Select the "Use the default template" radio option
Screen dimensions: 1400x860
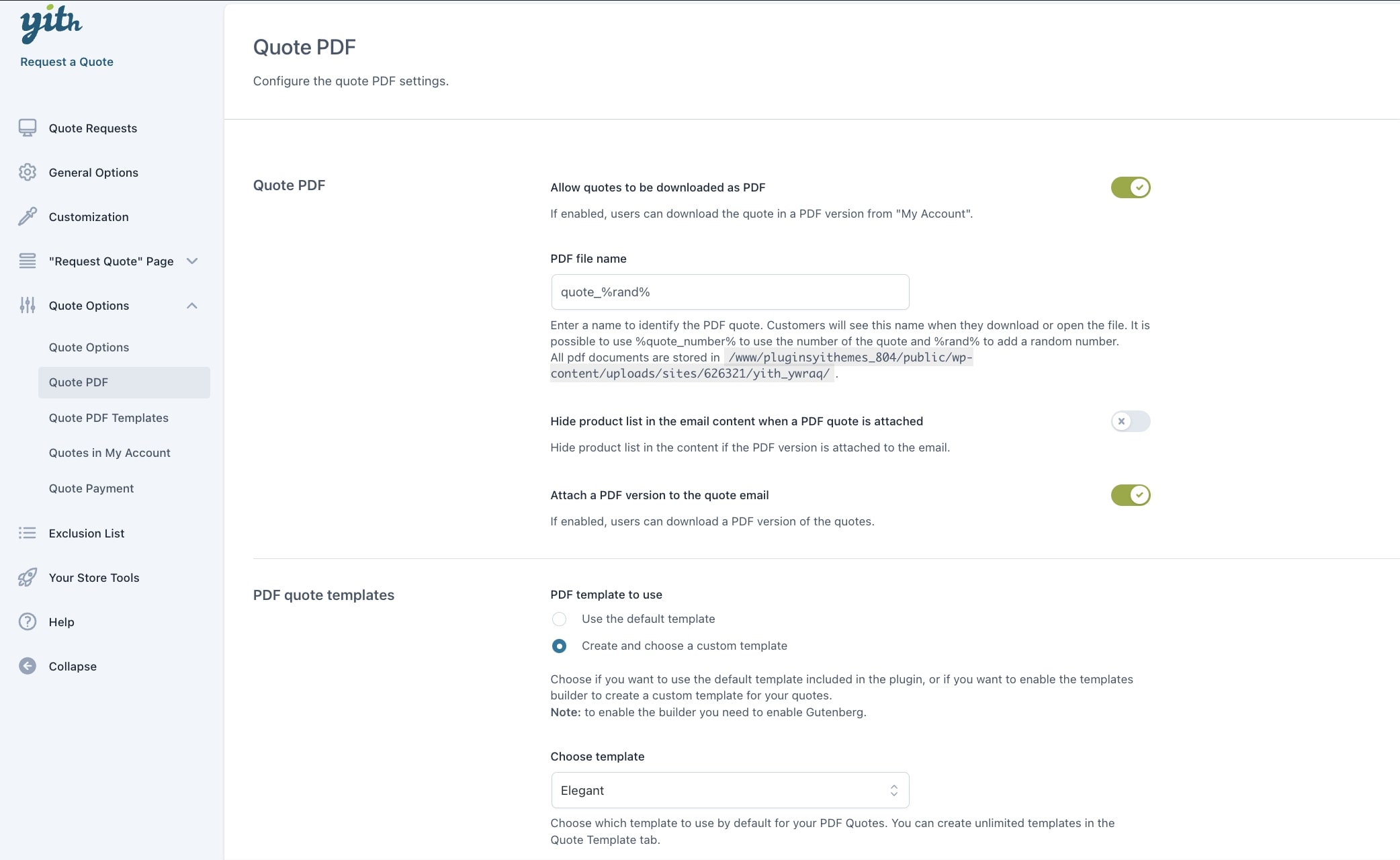559,619
